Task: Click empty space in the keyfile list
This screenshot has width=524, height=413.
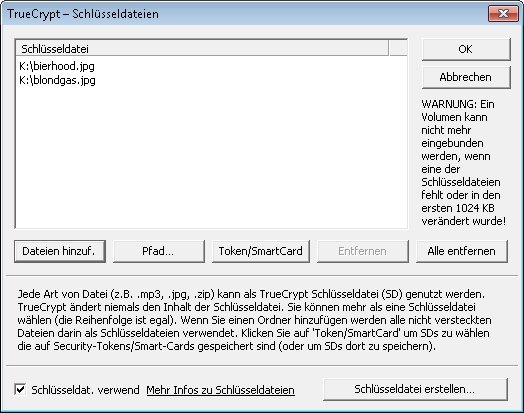Action: click(x=211, y=157)
